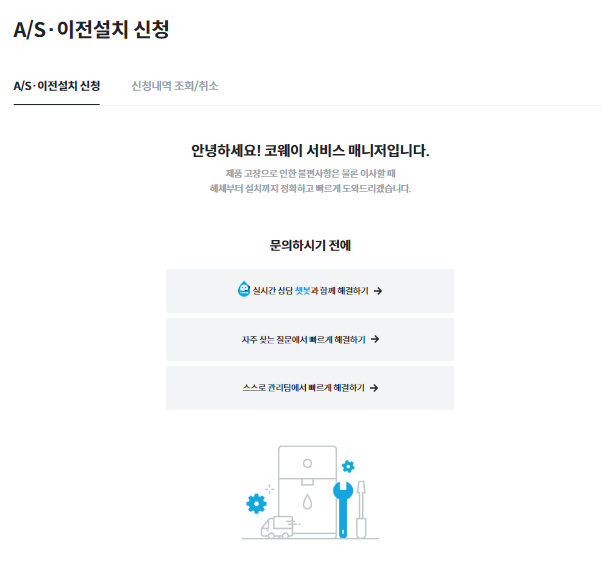
Task: Open 자주 찾는 질문에서 빠르게 해결하기 button
Action: [310, 339]
